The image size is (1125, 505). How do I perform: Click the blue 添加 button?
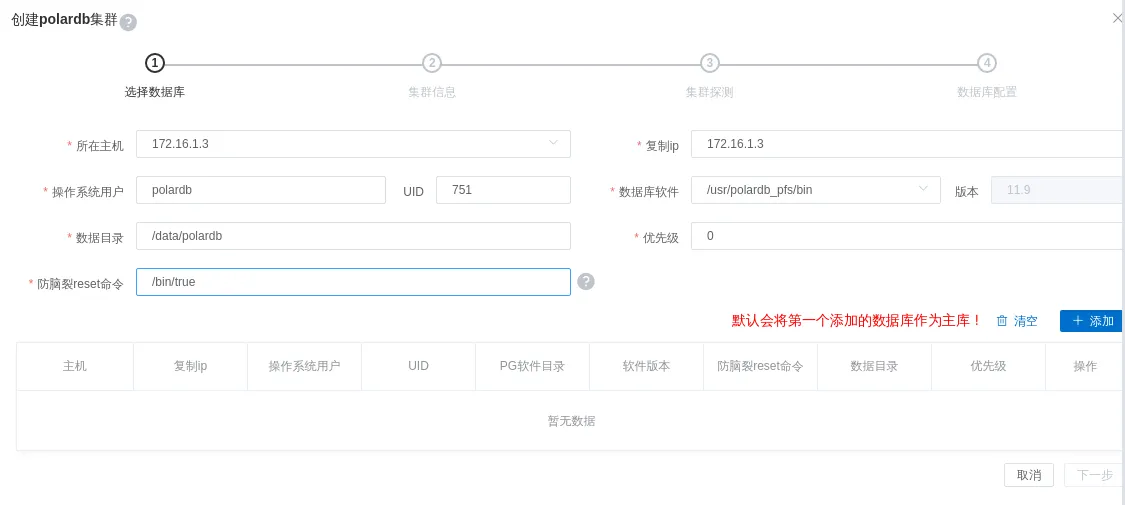click(x=1091, y=321)
